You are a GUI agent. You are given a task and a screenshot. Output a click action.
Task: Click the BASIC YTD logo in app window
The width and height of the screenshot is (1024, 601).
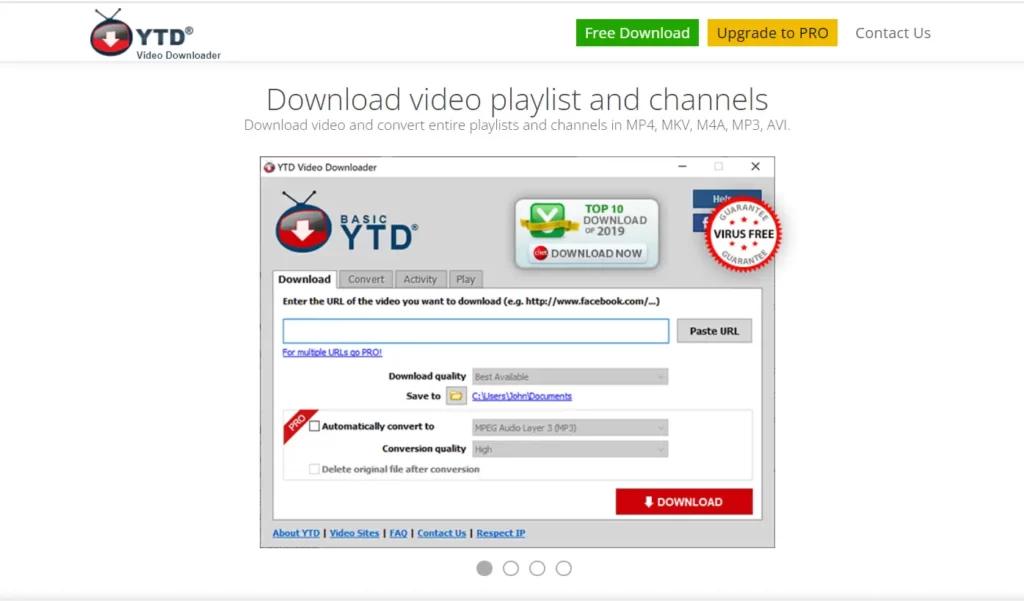tap(346, 223)
